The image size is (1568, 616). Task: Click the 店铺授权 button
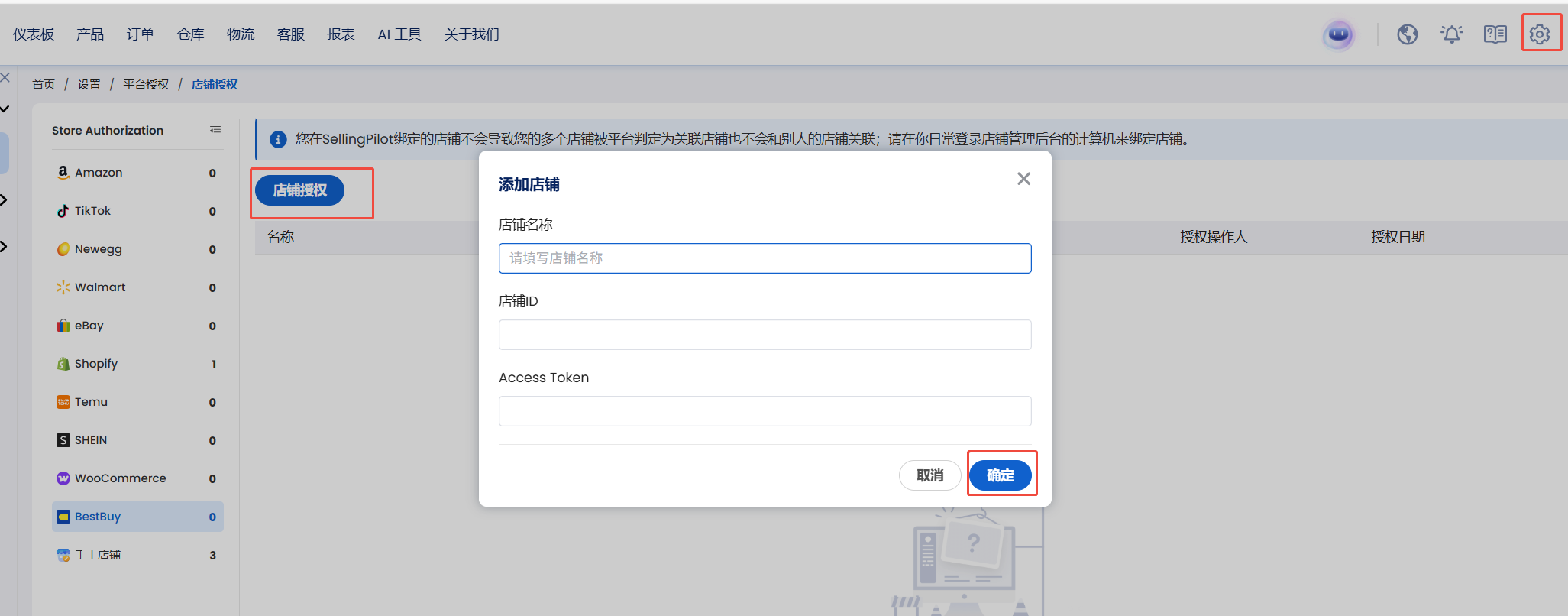299,190
